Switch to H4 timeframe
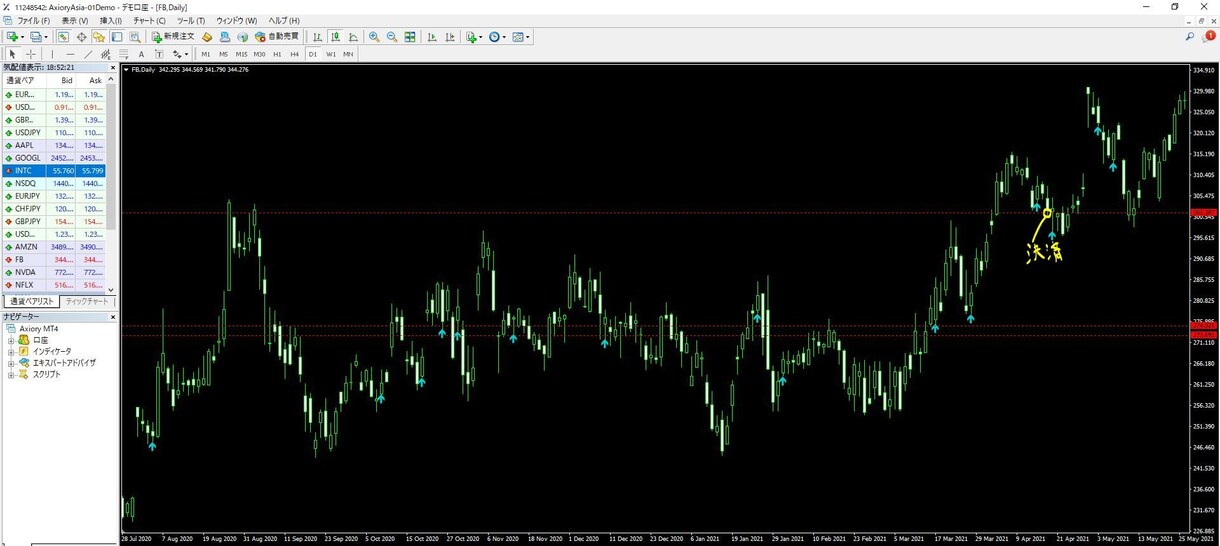The width and height of the screenshot is (1220, 546). tap(294, 54)
